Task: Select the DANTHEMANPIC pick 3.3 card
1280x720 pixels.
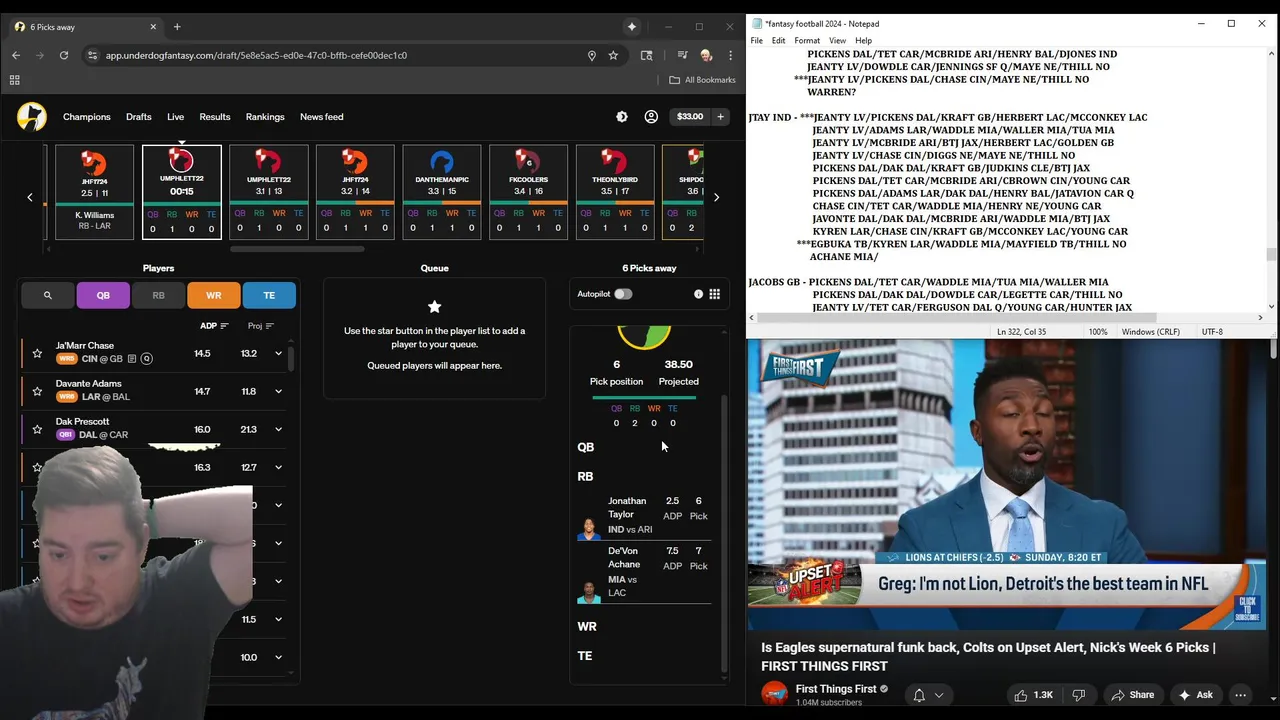Action: [x=442, y=192]
